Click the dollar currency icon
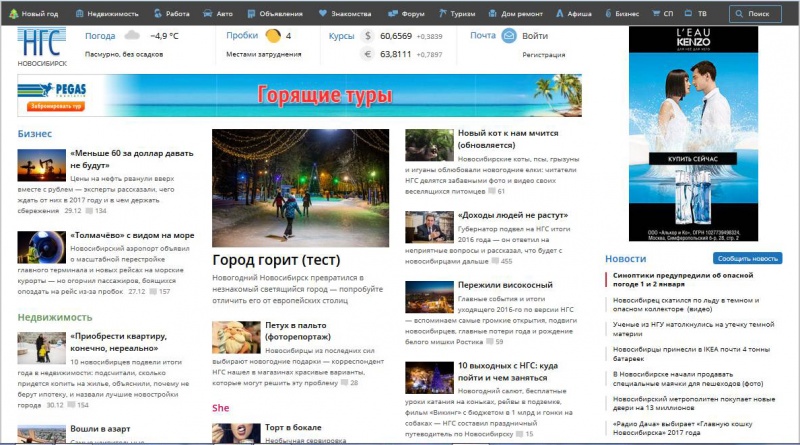 tap(367, 36)
